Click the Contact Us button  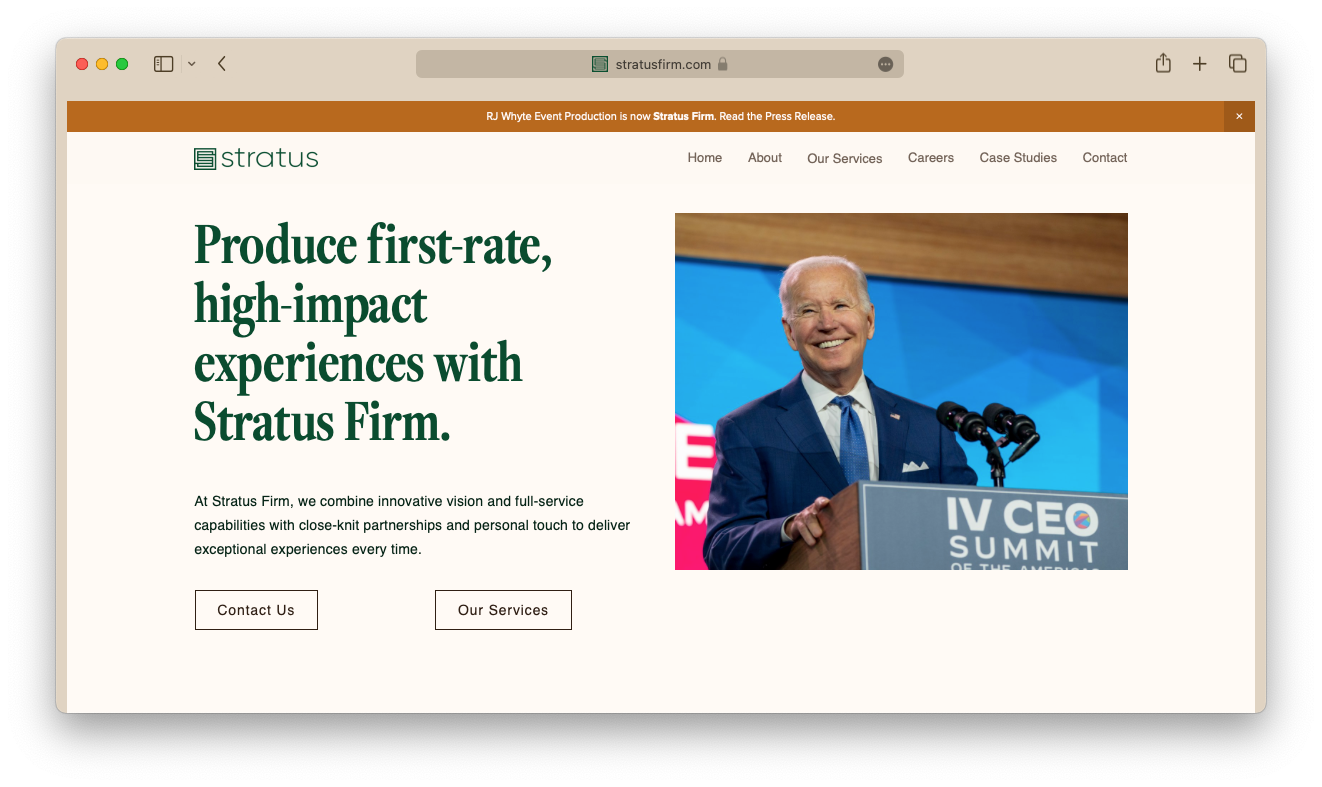point(256,610)
